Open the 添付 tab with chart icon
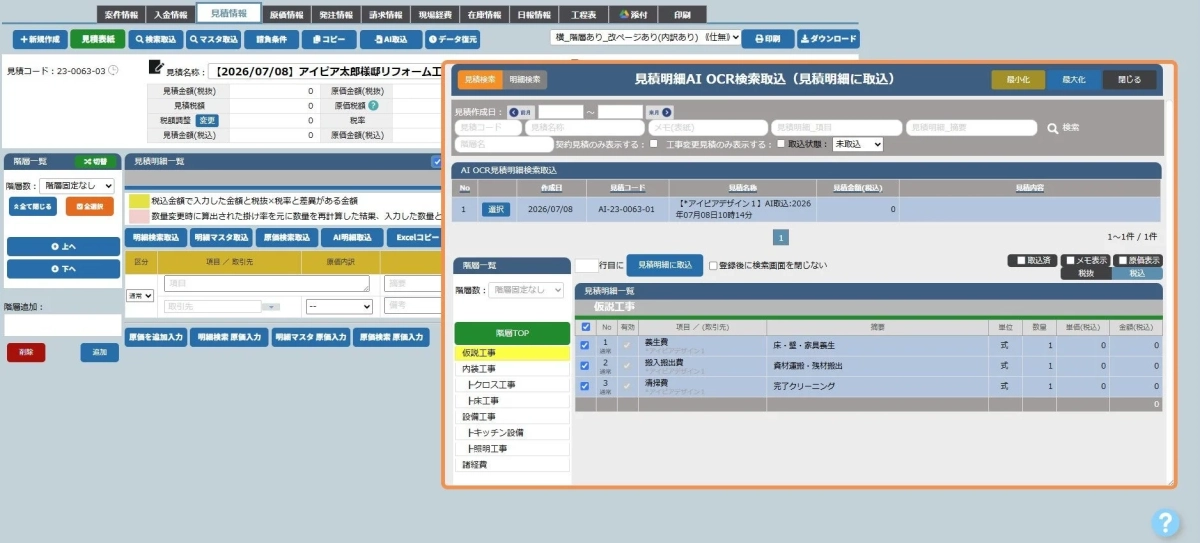 click(x=634, y=15)
